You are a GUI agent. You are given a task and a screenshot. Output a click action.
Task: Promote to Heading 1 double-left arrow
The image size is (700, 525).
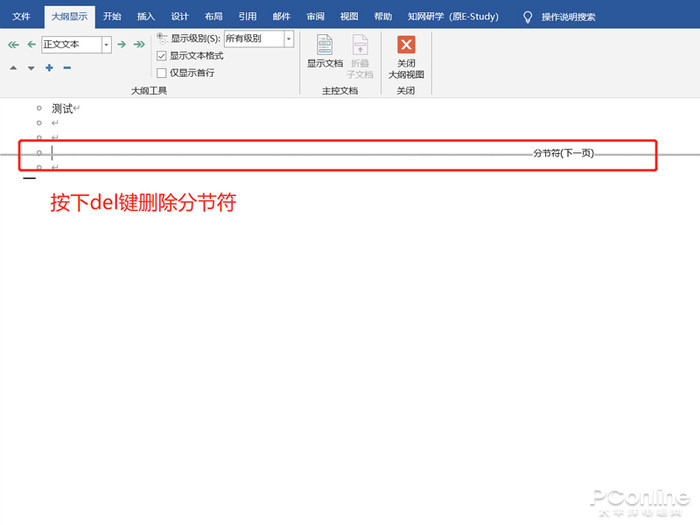13,44
